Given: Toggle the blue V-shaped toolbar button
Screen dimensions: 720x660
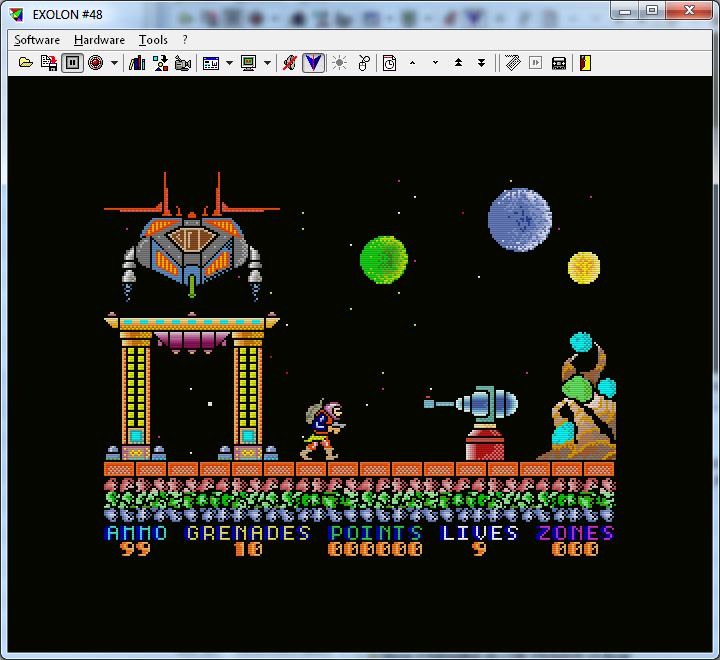Looking at the screenshot, I should (x=314, y=63).
